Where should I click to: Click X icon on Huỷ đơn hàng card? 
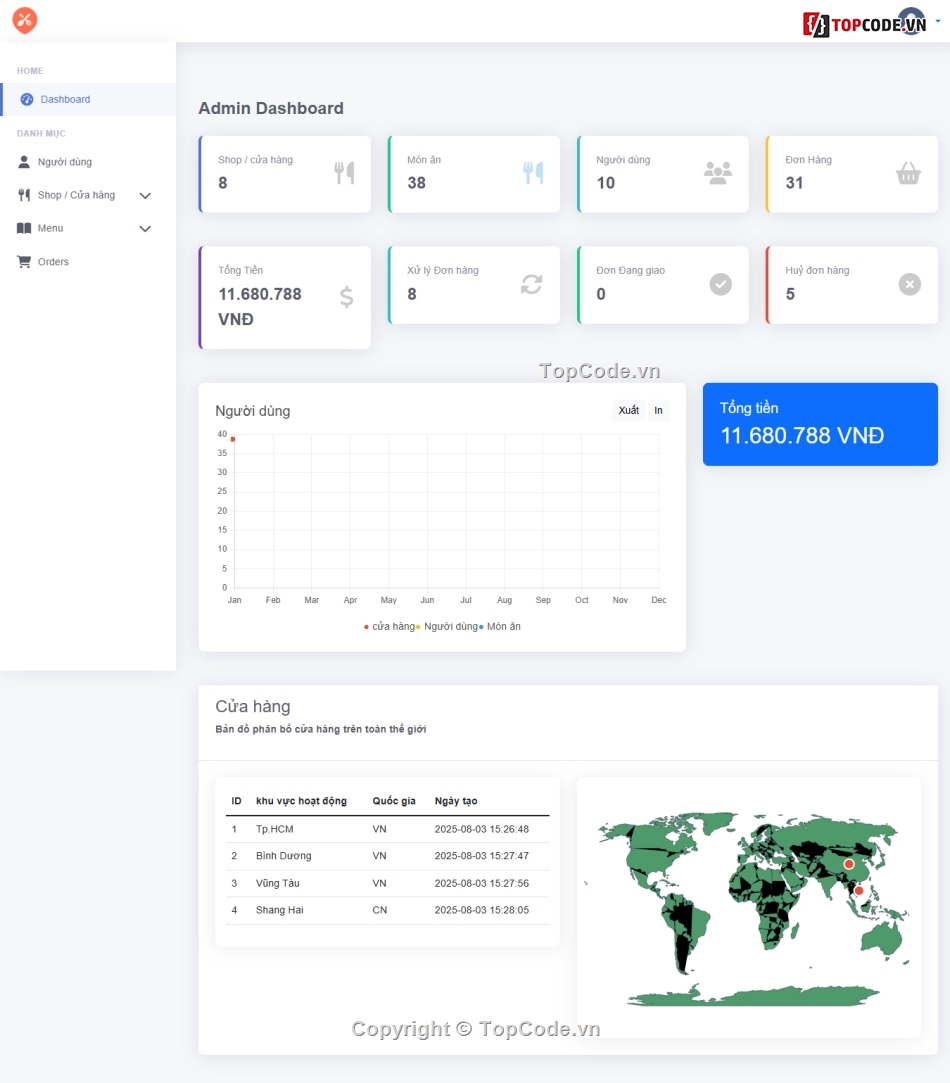(909, 284)
